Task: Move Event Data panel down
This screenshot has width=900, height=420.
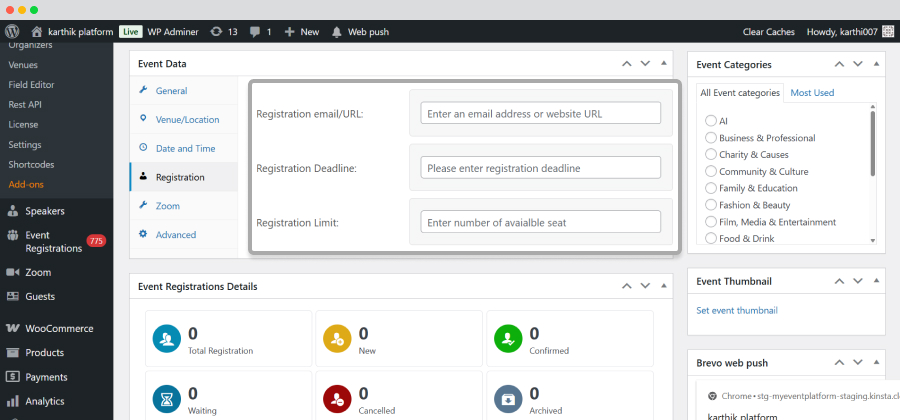Action: [645, 64]
